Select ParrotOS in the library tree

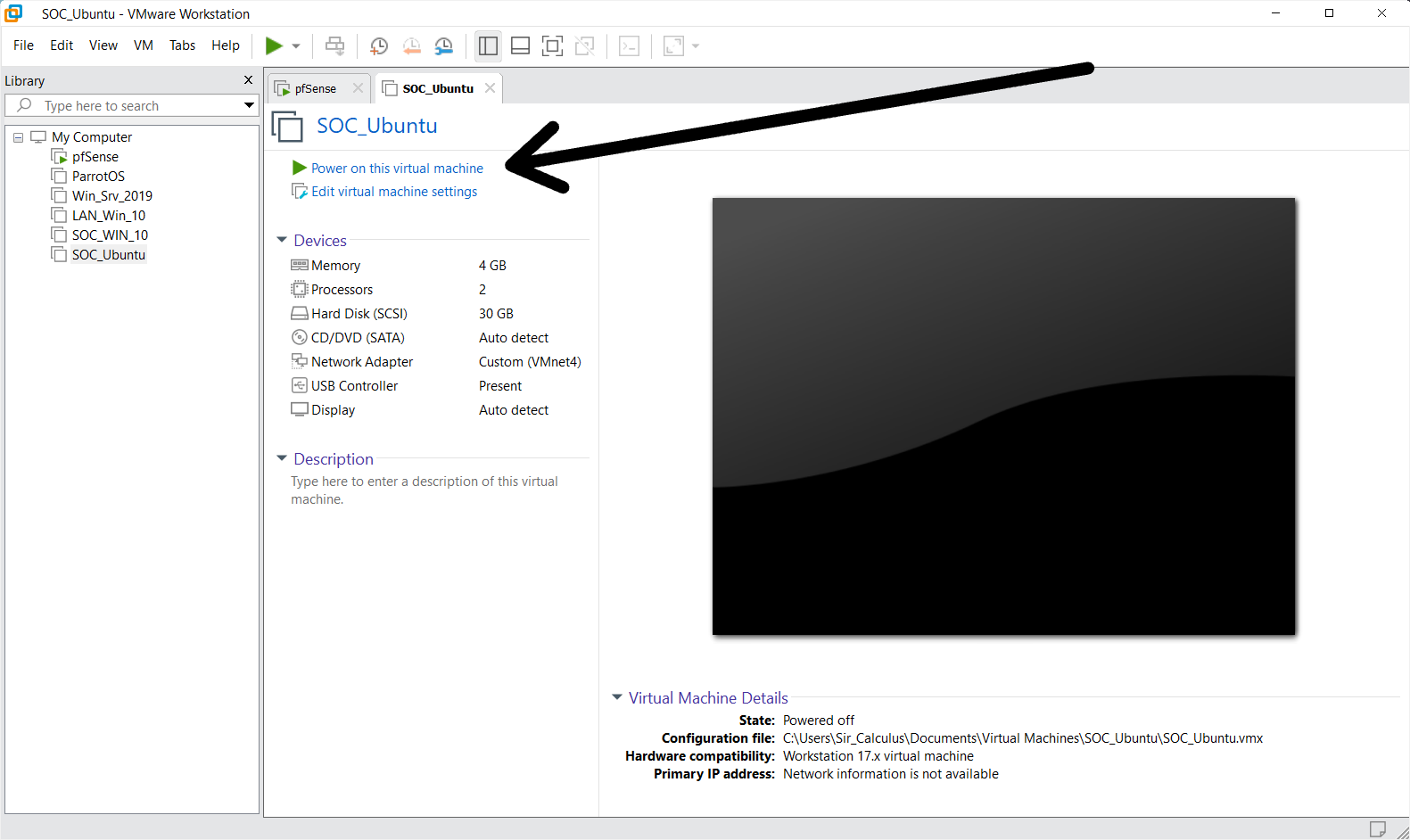tap(98, 177)
